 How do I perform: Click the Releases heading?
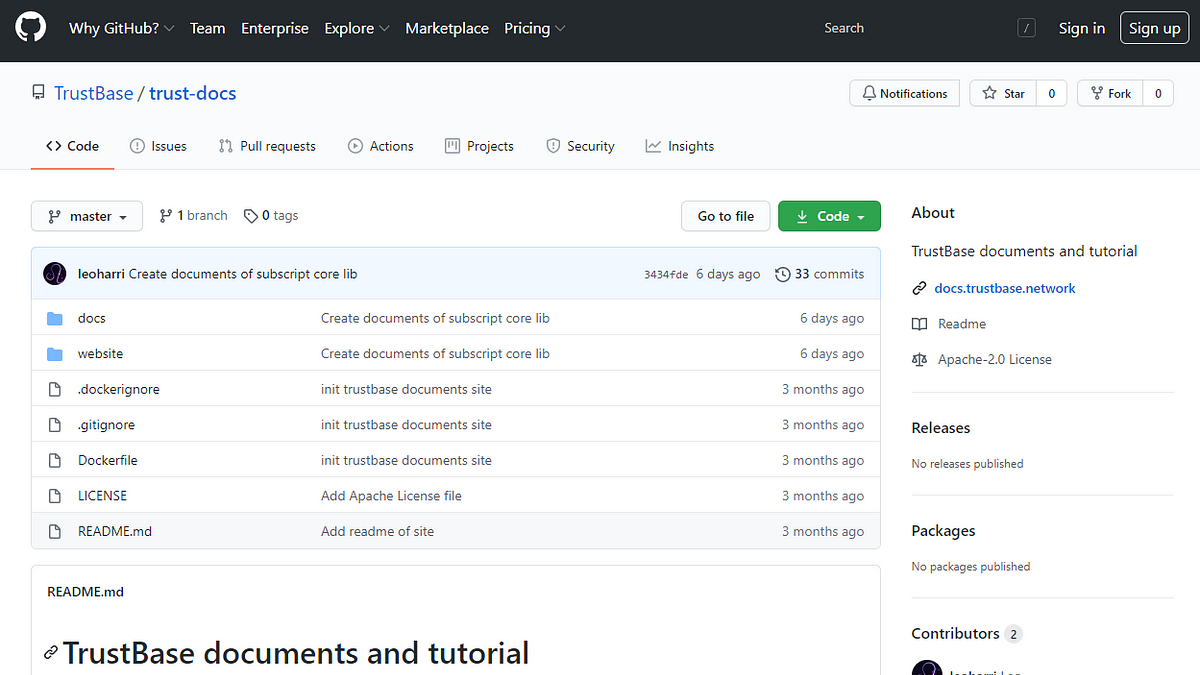coord(941,428)
